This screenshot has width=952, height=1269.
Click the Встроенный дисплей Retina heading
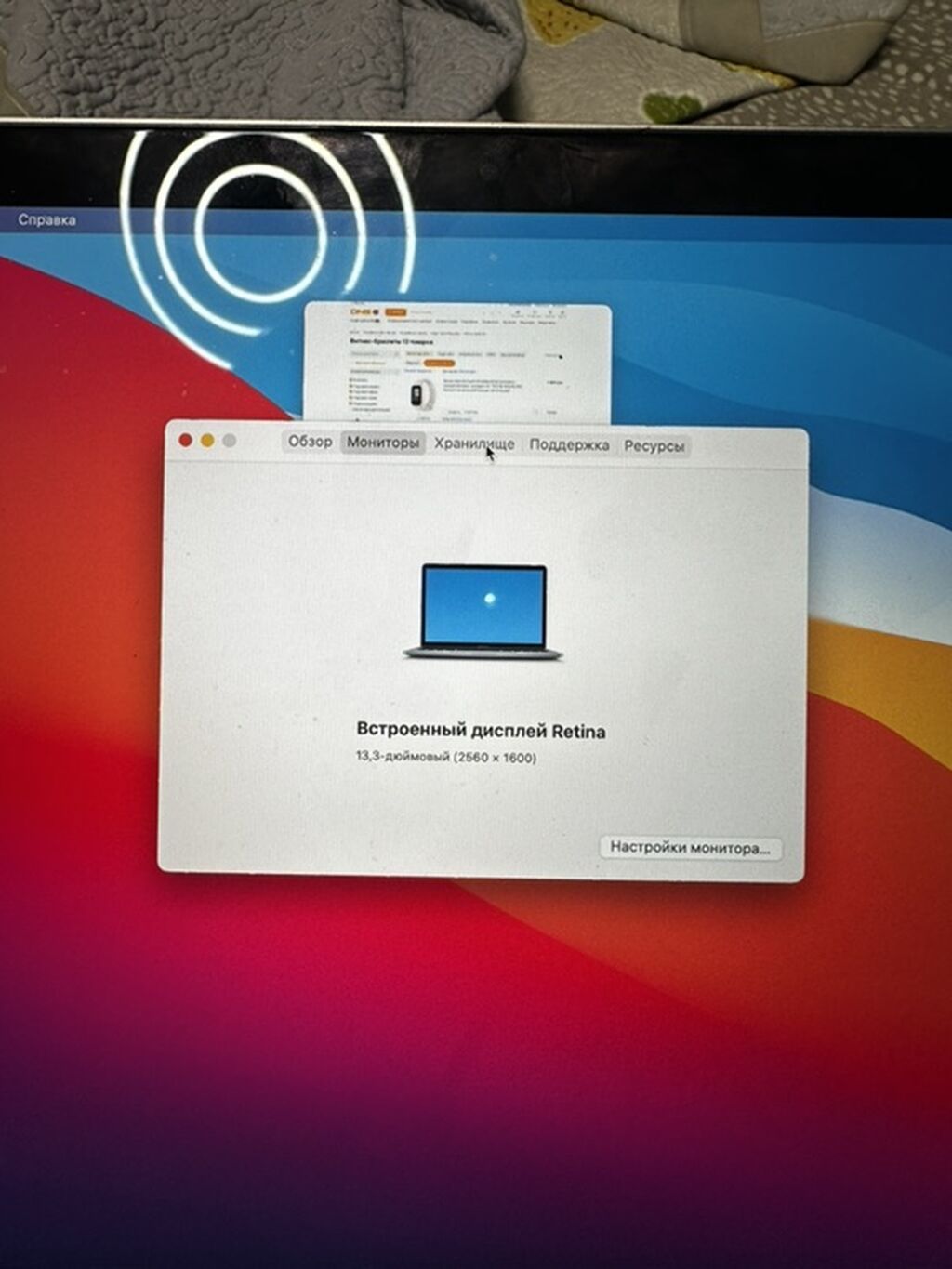(481, 731)
